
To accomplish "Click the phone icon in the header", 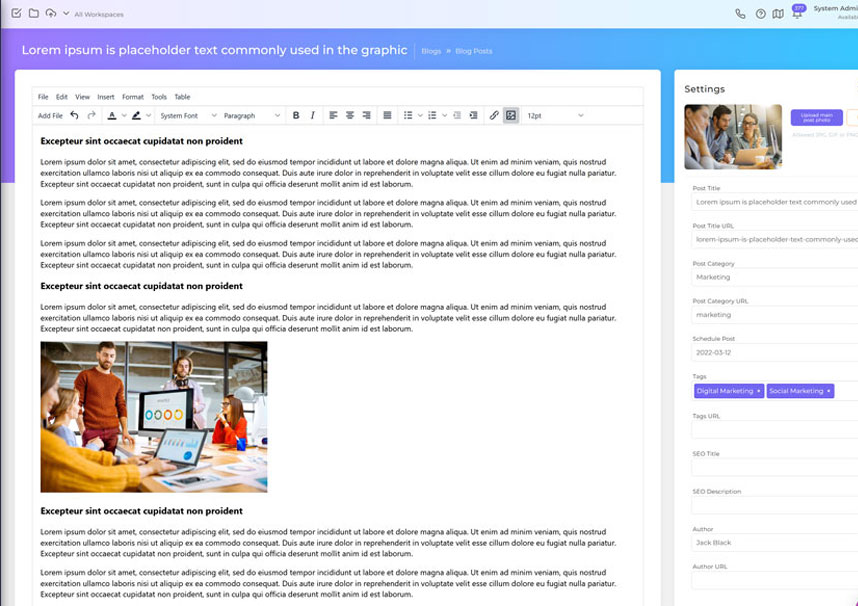I will tap(742, 15).
